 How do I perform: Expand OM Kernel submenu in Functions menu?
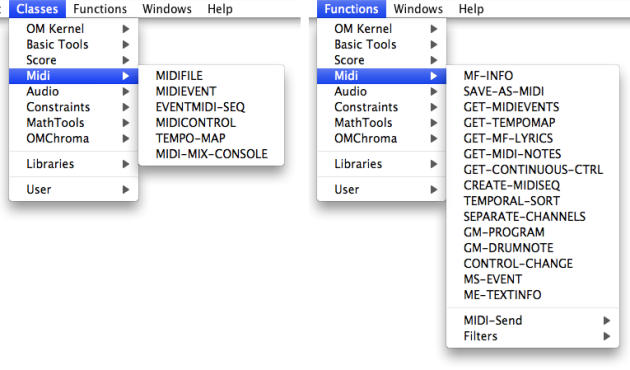(381, 29)
